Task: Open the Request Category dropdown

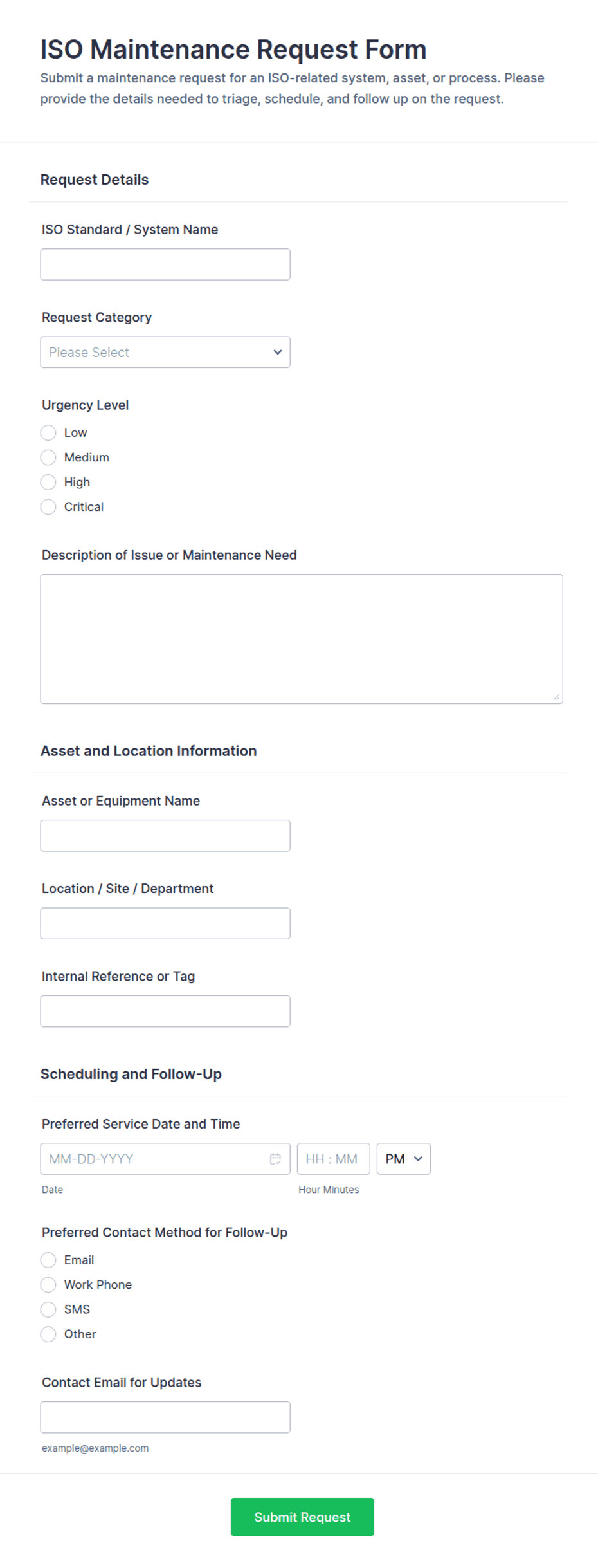Action: tap(165, 352)
